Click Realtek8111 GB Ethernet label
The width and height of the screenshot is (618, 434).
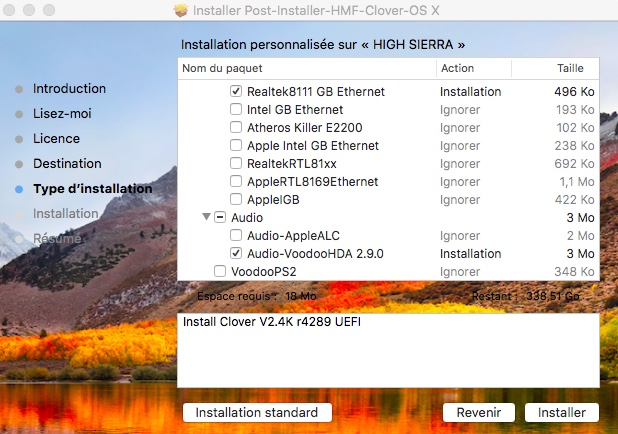[x=316, y=91]
